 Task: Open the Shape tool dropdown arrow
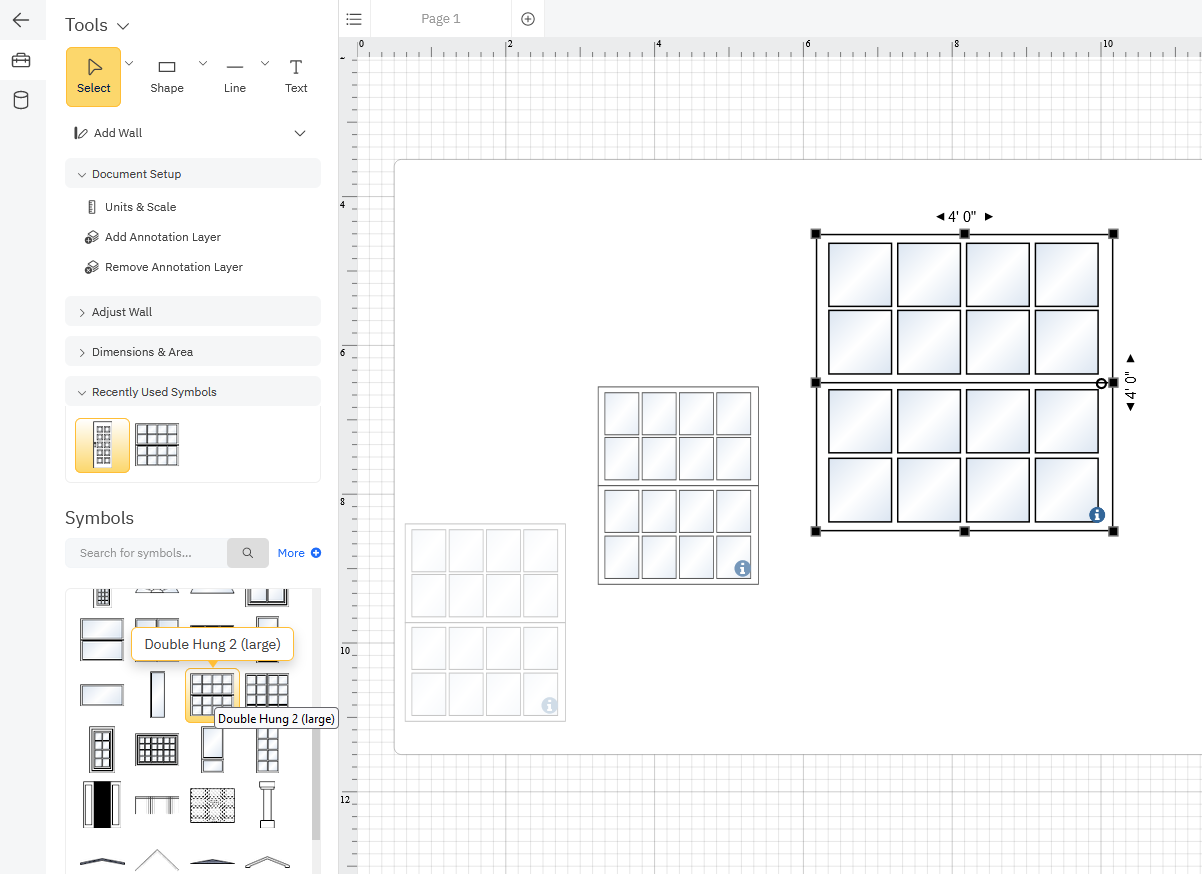click(x=203, y=63)
